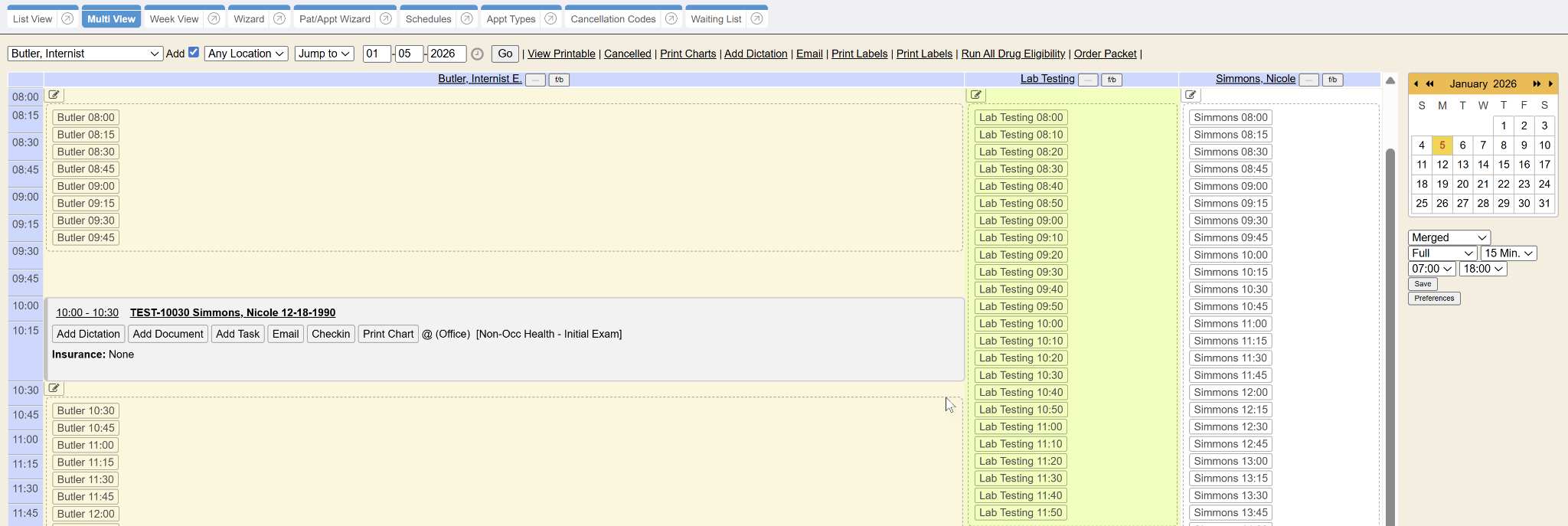The image size is (1568, 526).
Task: Uncheck the Add checkbox
Action: pyautogui.click(x=194, y=53)
